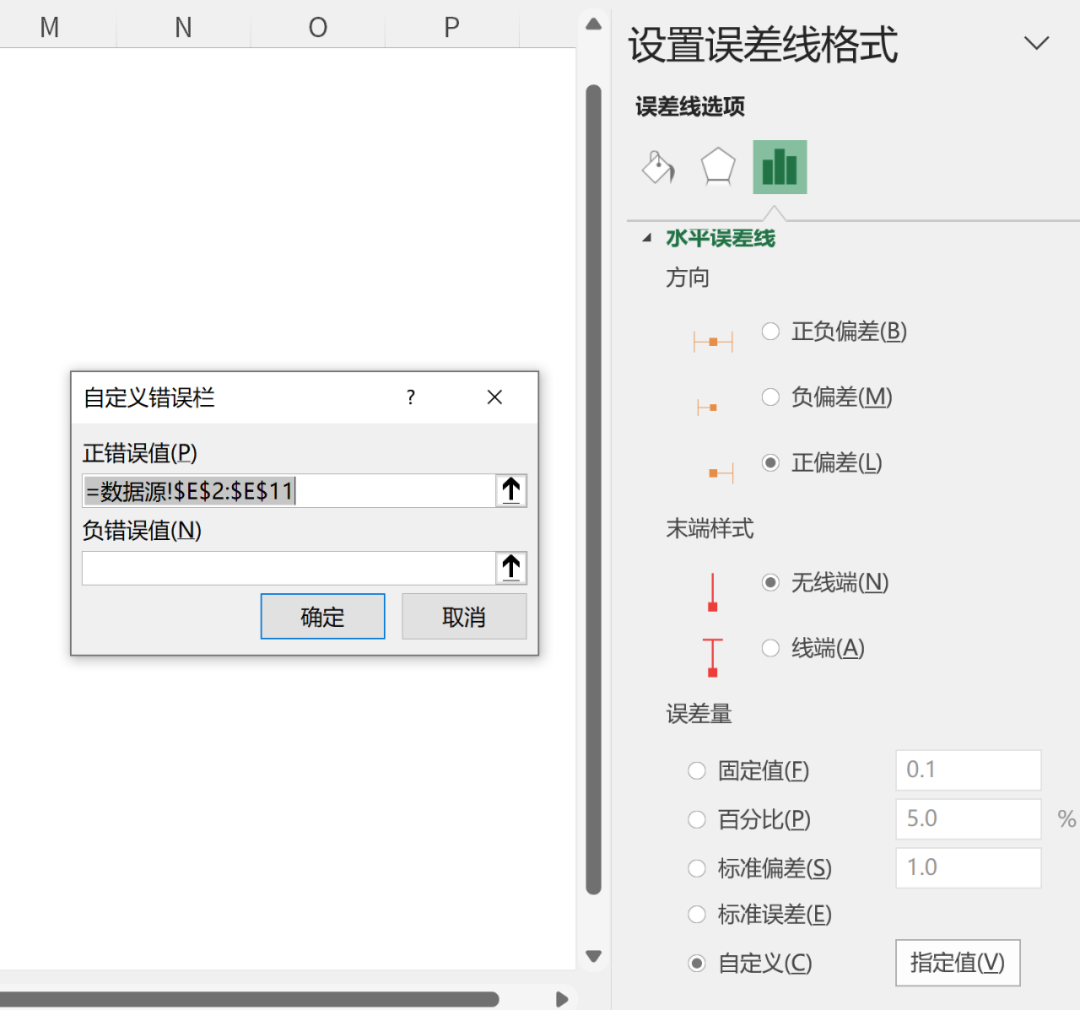1080x1010 pixels.
Task: Open the Effects pentagon tab
Action: tap(718, 167)
